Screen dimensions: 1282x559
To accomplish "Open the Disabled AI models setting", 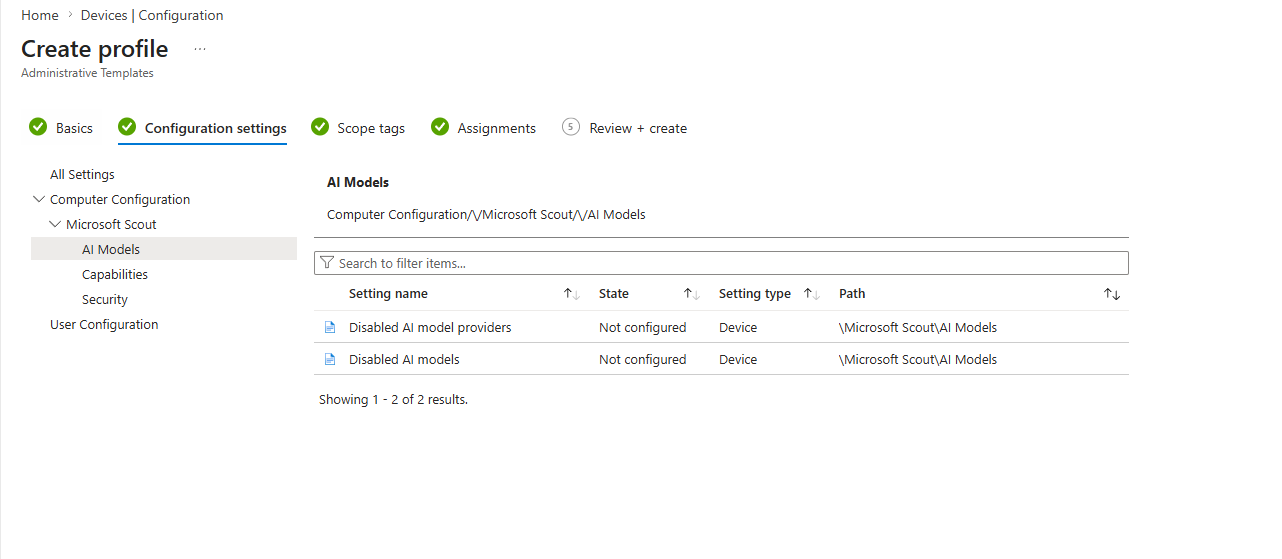I will (x=404, y=359).
